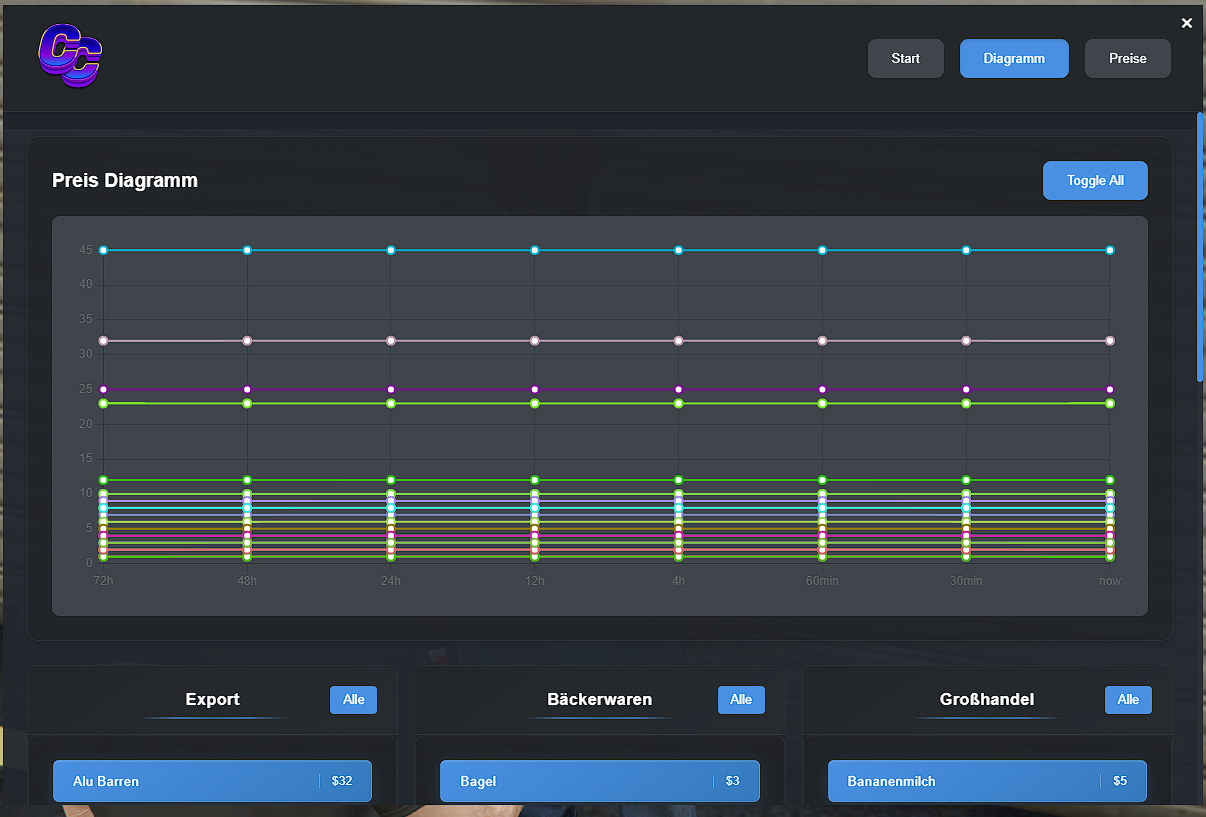1206x817 pixels.
Task: Open the Preise tab
Action: pos(1127,59)
